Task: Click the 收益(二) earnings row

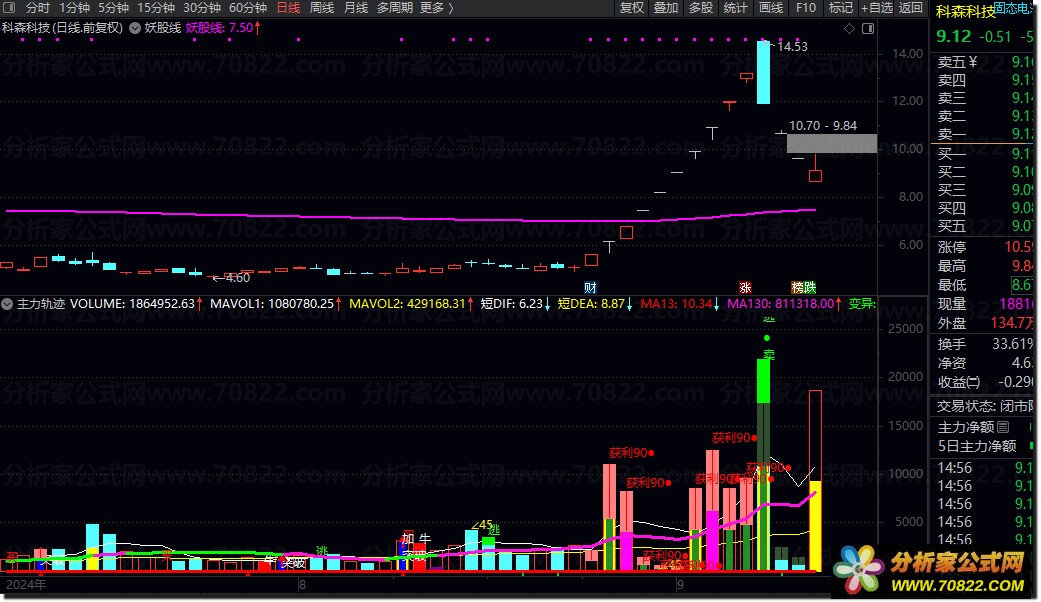Action: point(985,382)
